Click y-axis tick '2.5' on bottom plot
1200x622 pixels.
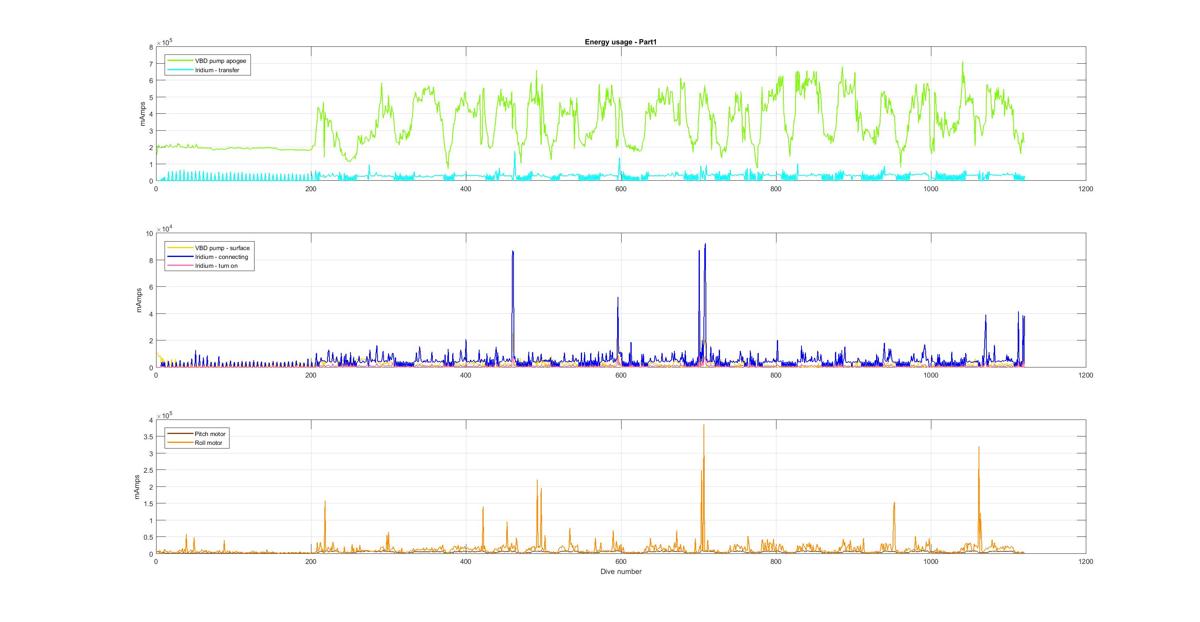[x=148, y=470]
